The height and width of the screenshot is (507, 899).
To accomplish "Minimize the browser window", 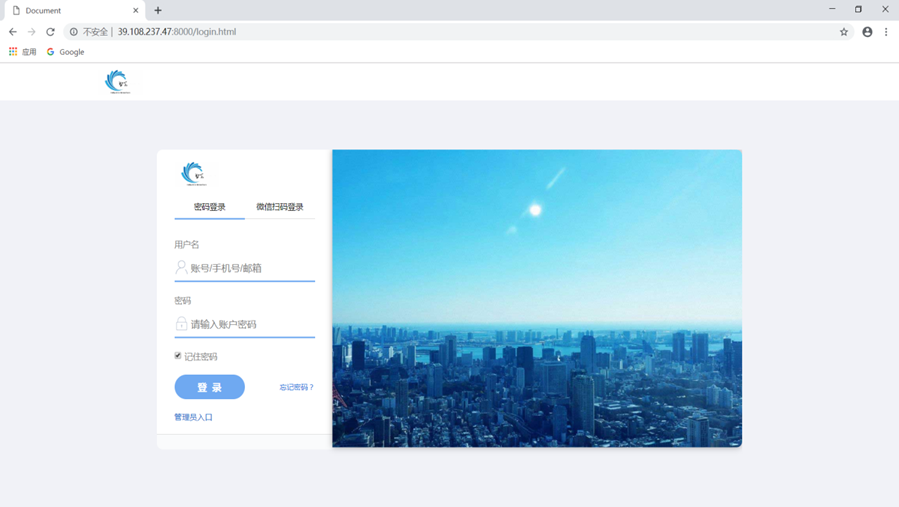I will pyautogui.click(x=832, y=9).
